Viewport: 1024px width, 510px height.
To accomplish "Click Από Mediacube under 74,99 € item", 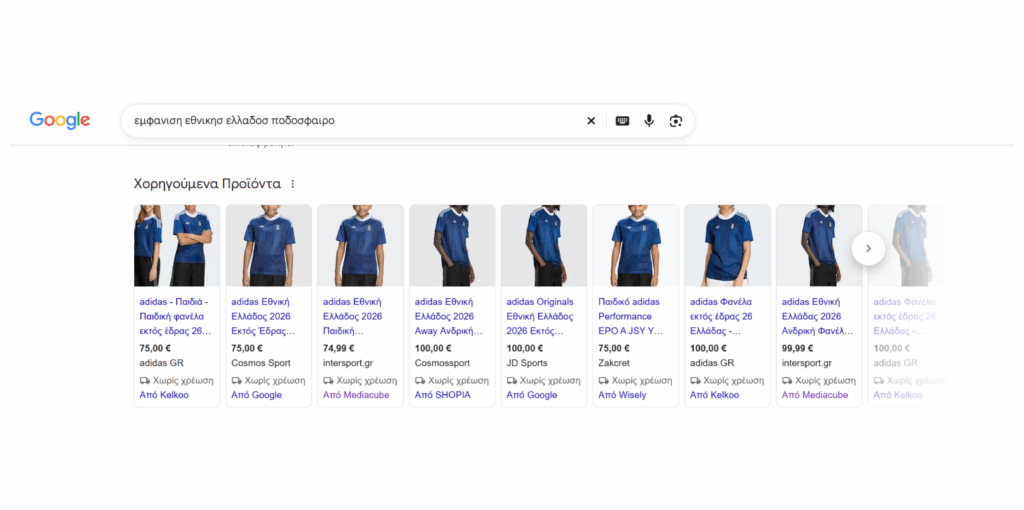I will [356, 395].
